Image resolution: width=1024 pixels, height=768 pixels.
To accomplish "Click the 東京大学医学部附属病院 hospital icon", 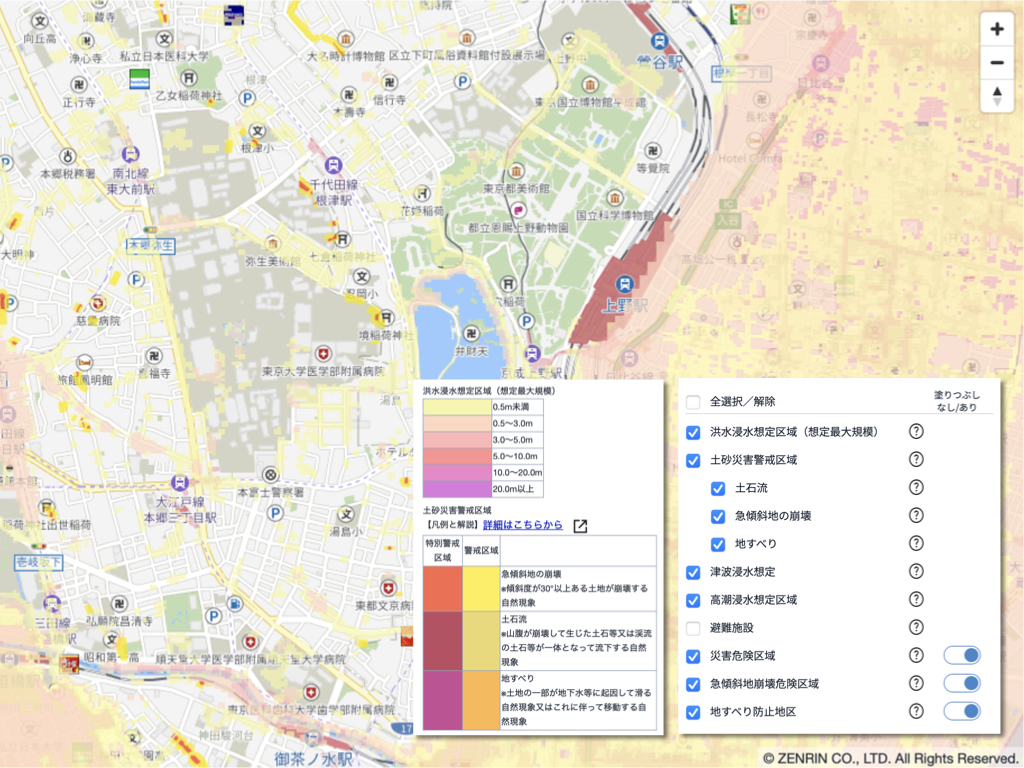I will (x=321, y=353).
